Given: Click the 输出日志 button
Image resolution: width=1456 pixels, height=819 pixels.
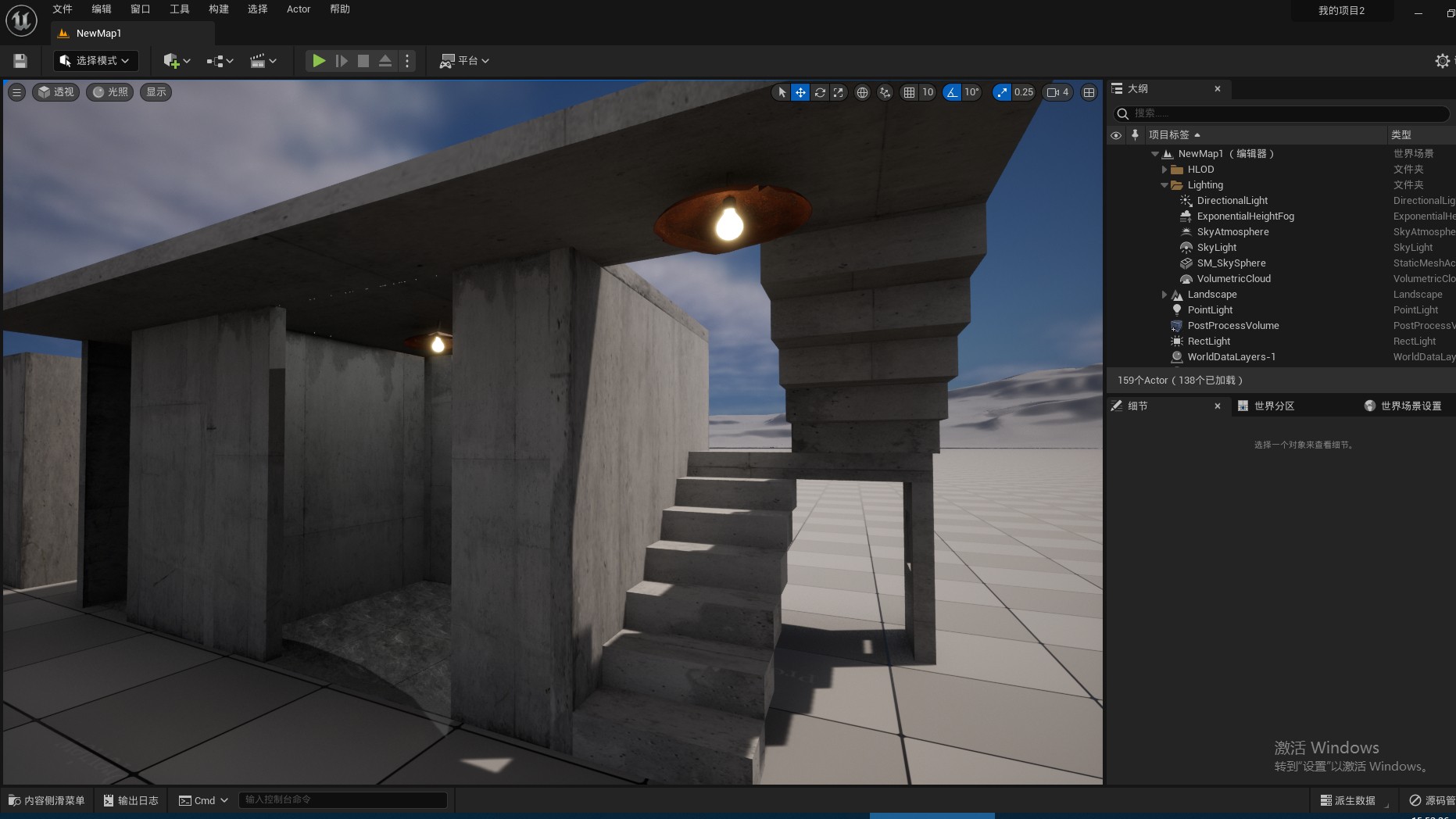Looking at the screenshot, I should pos(131,800).
